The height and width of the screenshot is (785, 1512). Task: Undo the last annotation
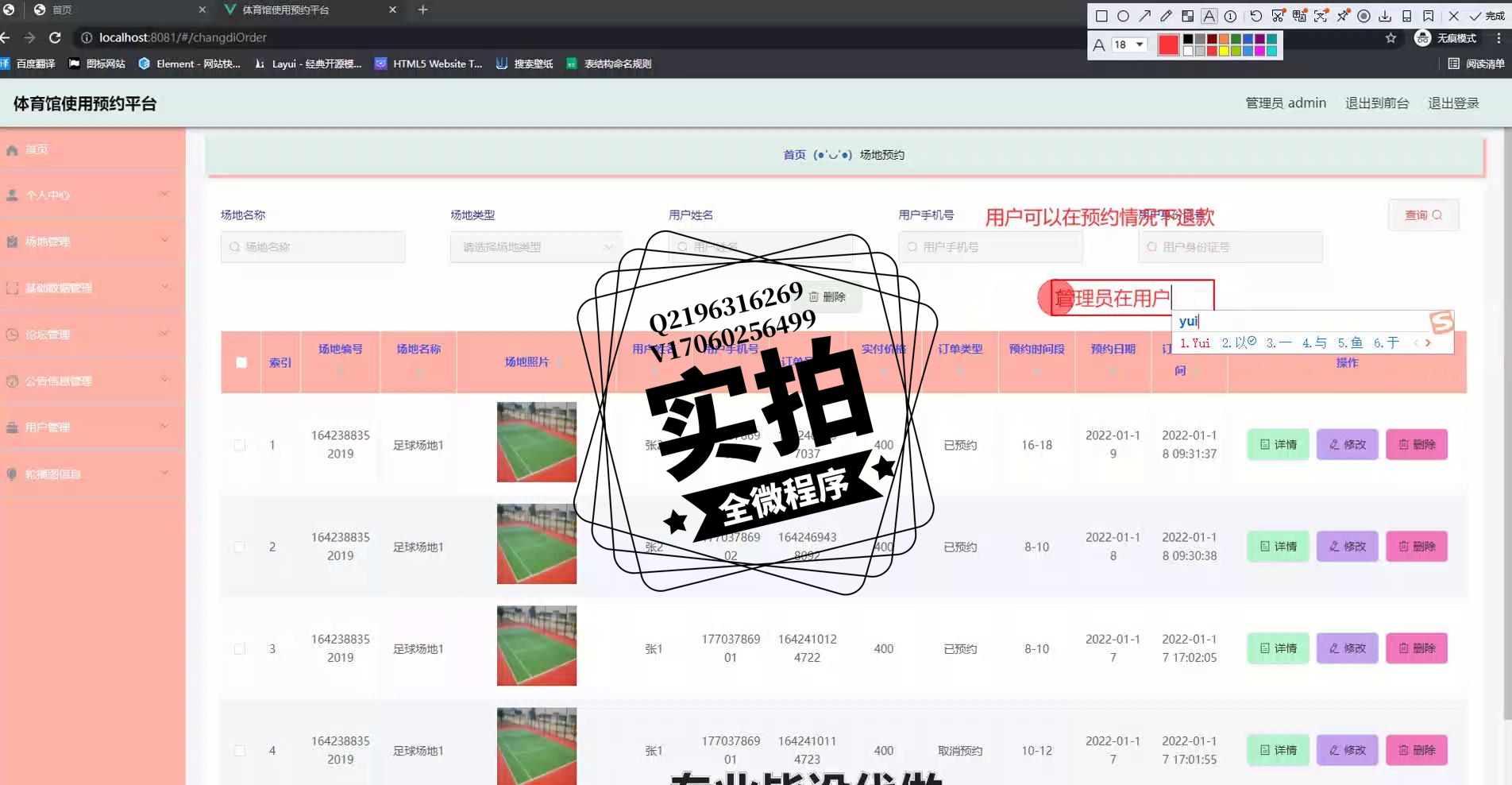click(x=1255, y=16)
